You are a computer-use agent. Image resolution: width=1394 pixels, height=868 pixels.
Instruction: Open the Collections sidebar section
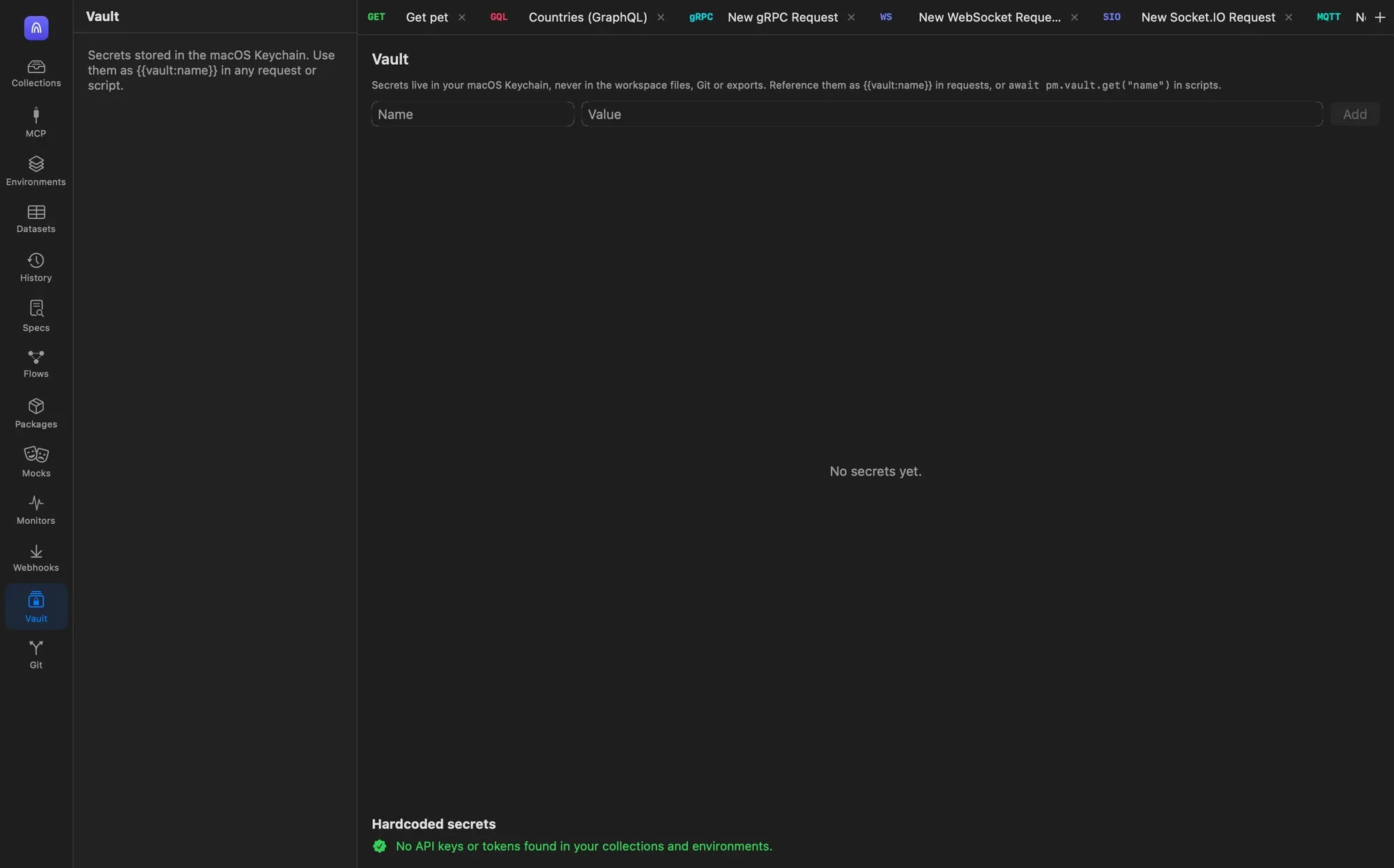[x=36, y=74]
